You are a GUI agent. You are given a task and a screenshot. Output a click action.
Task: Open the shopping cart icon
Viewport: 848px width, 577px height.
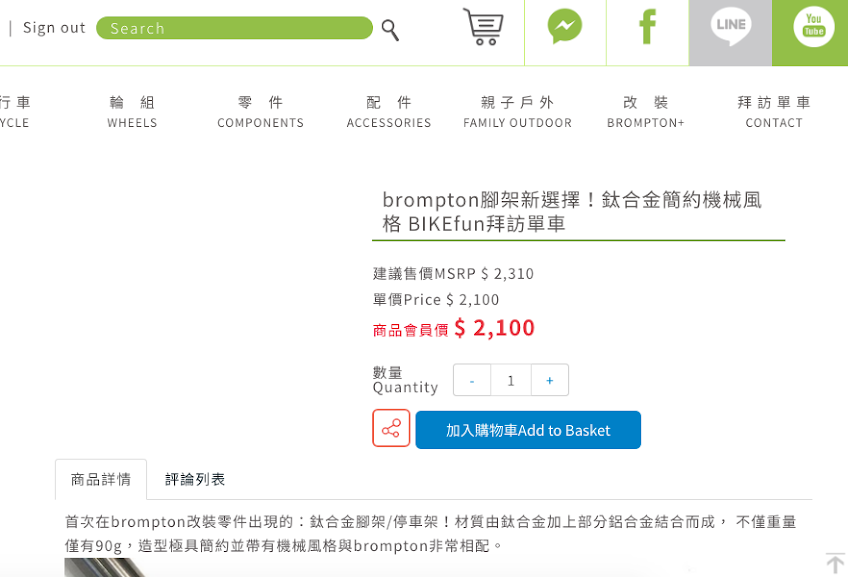click(483, 26)
